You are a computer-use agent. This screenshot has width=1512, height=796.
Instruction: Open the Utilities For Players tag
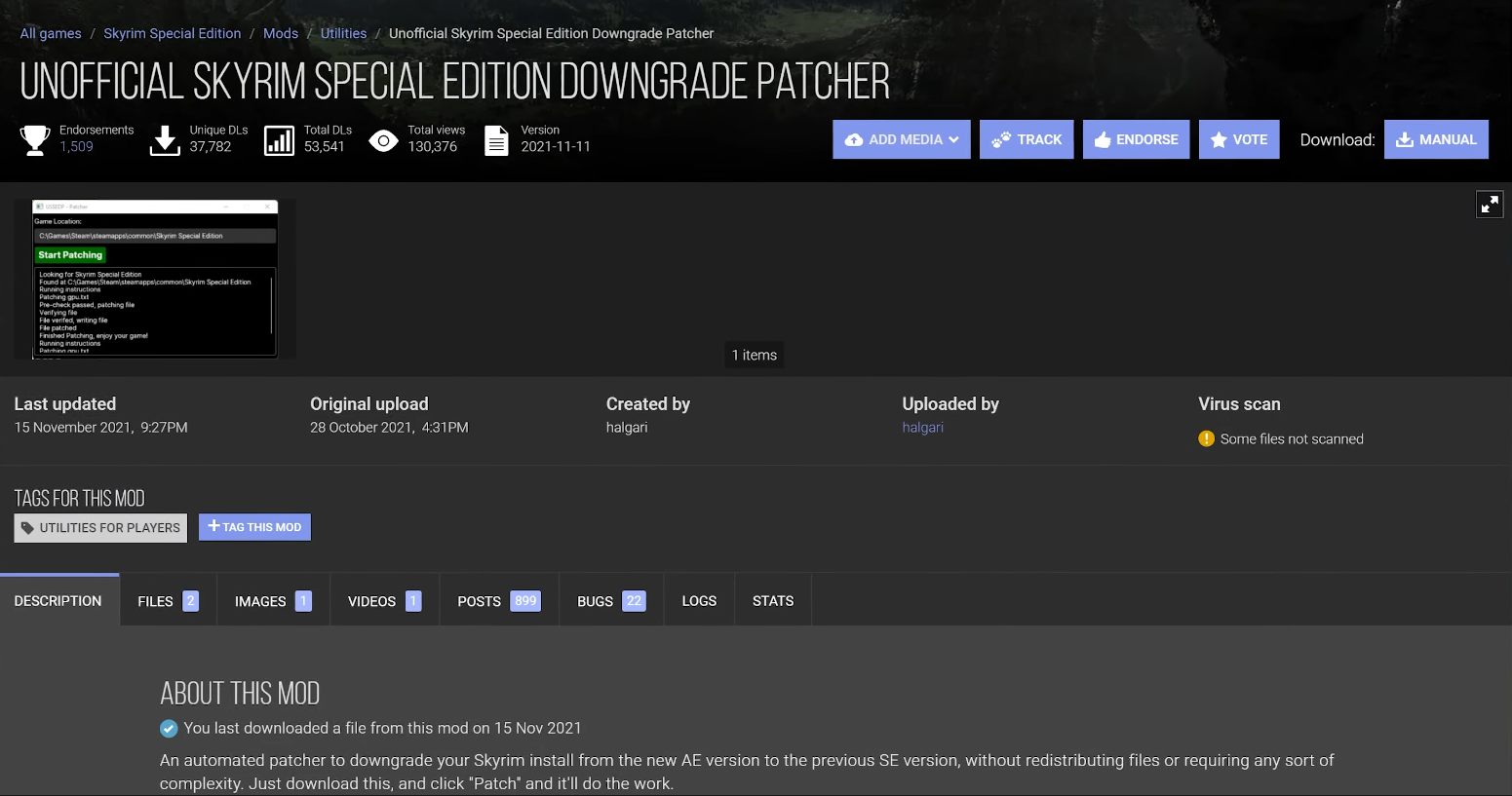point(100,528)
